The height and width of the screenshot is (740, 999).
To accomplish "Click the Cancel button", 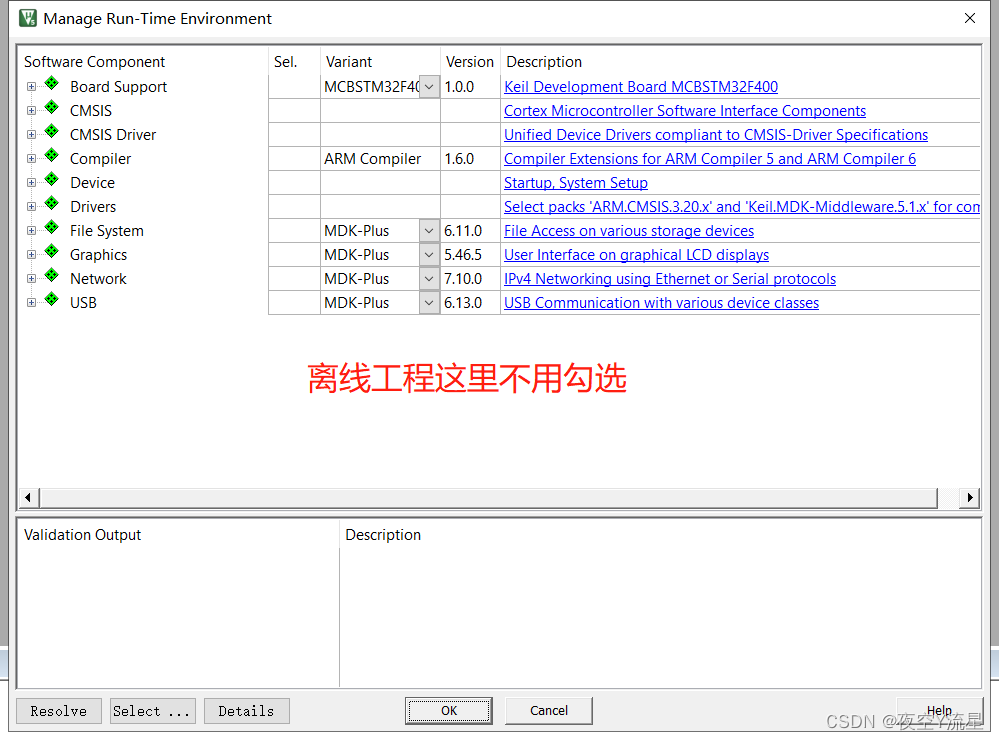I will click(549, 711).
